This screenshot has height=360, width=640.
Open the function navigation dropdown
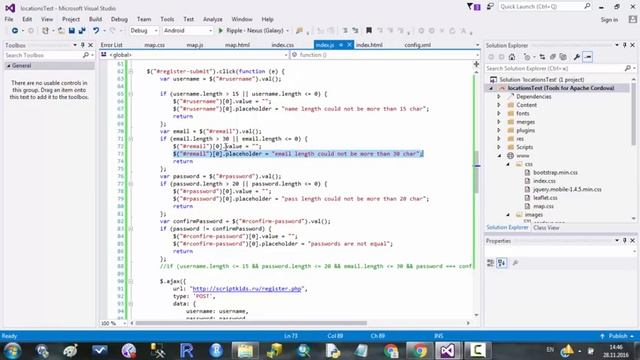[385, 55]
